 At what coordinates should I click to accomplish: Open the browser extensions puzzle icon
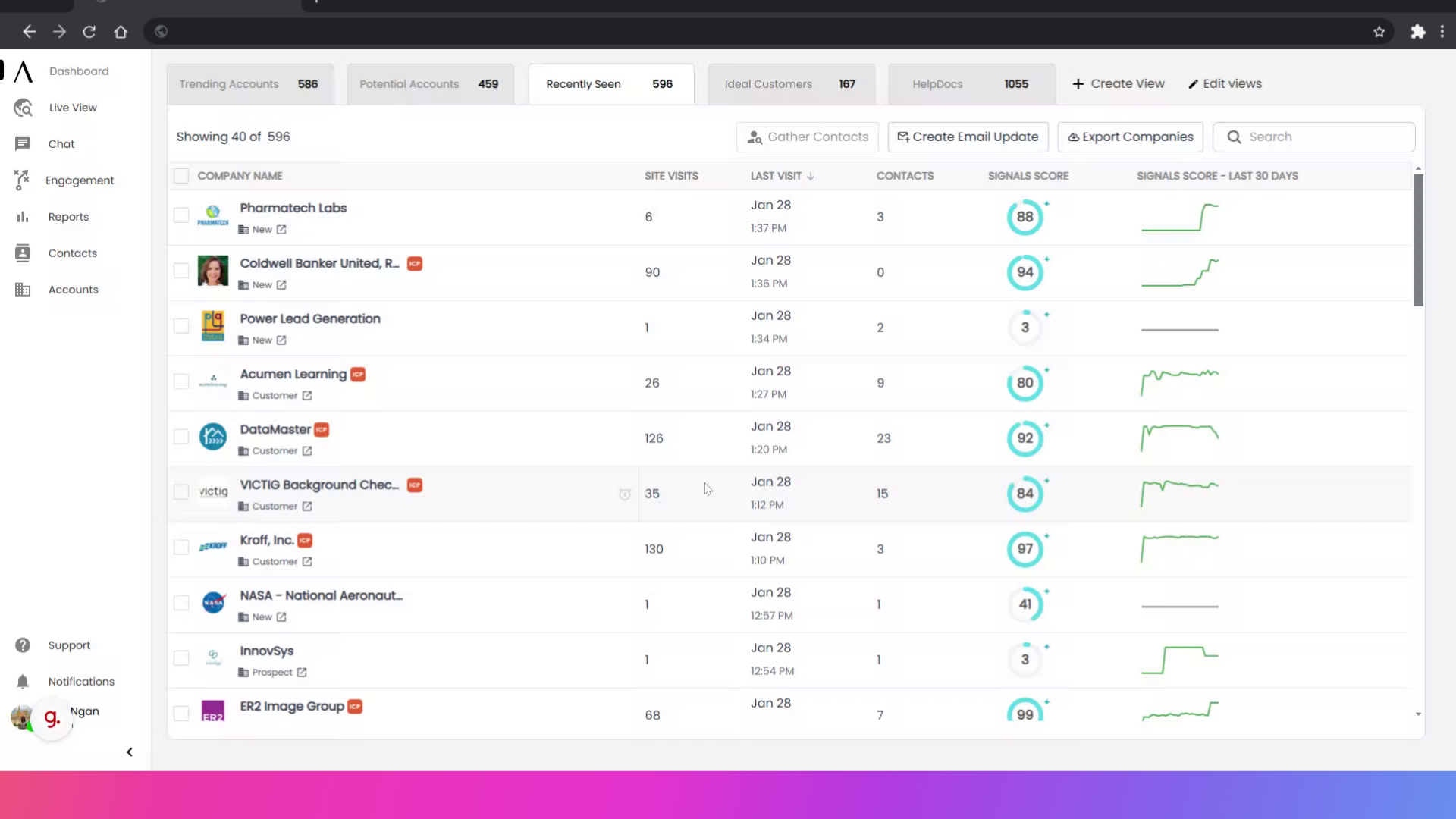(x=1418, y=32)
